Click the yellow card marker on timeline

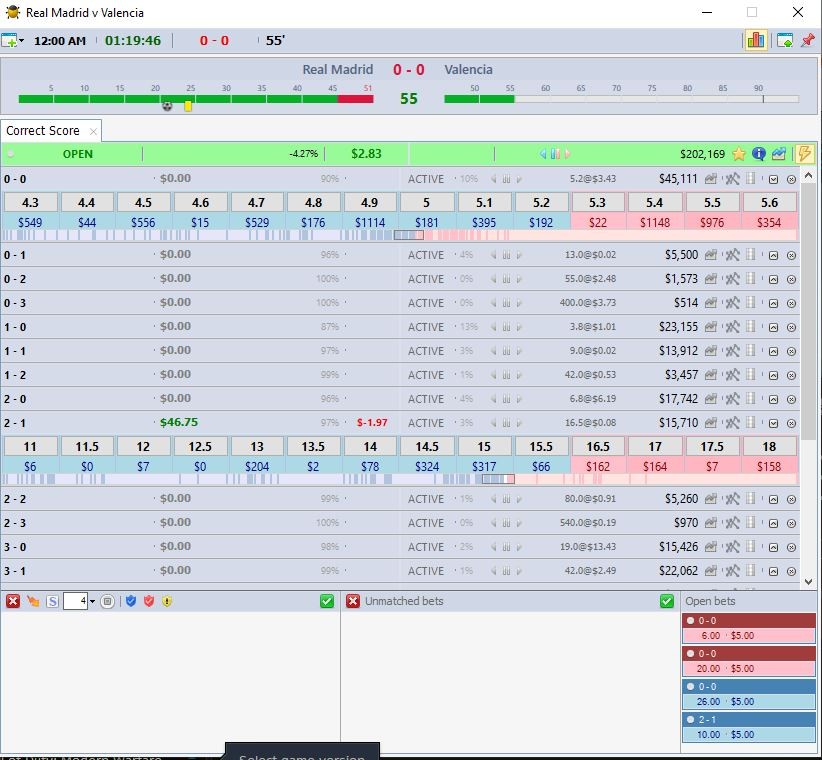tap(188, 106)
